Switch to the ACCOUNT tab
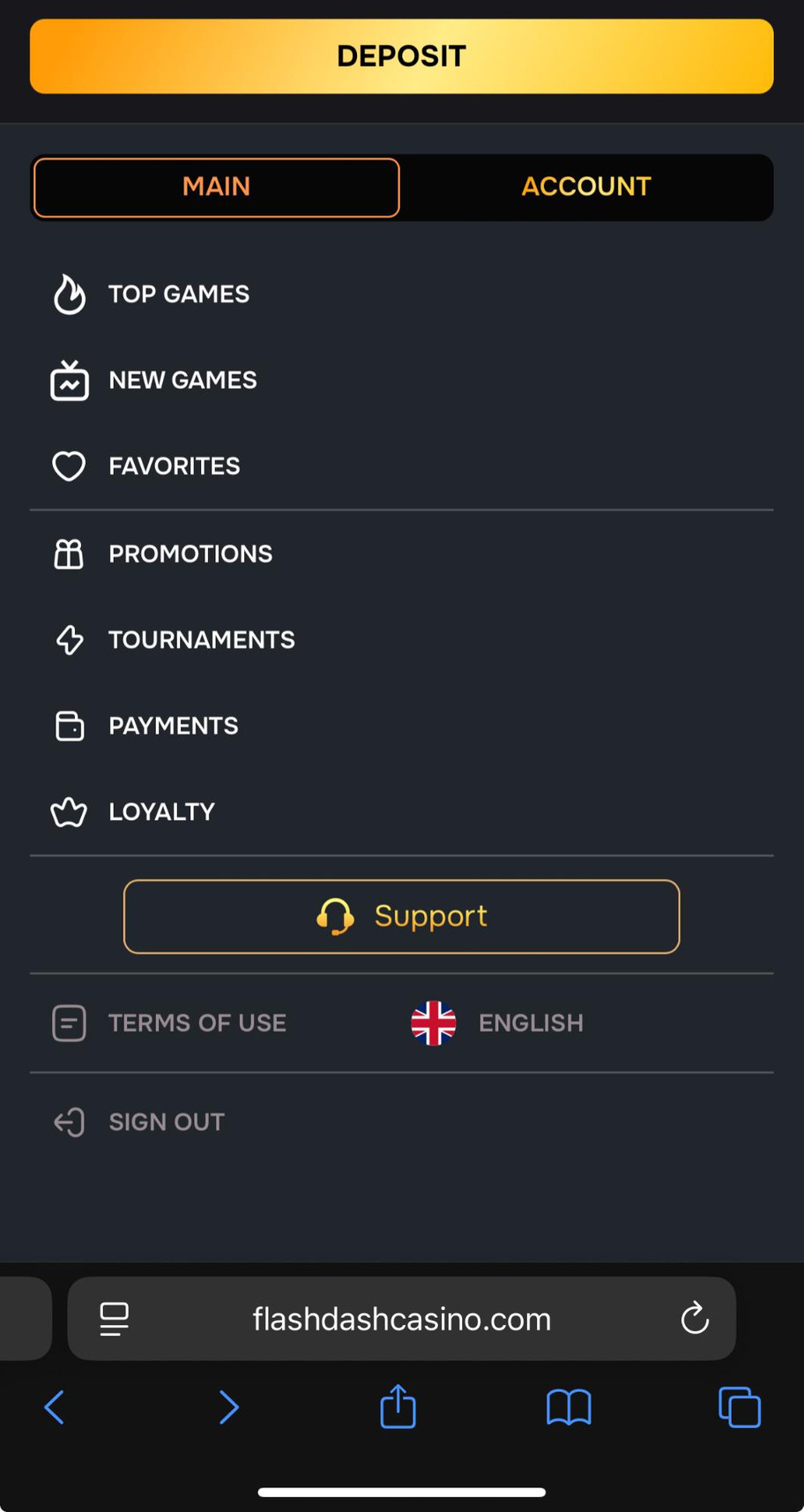The image size is (804, 1512). (586, 187)
